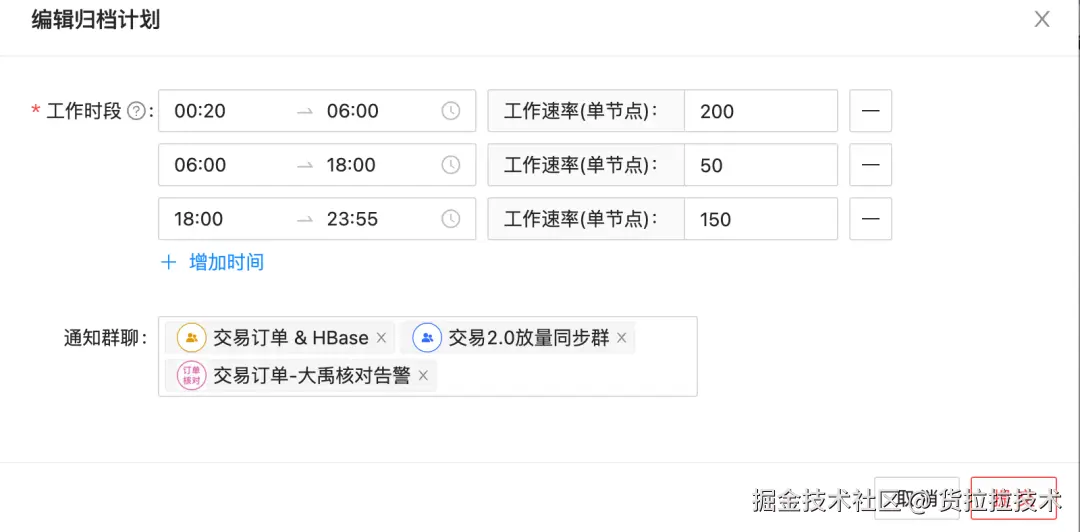
Task: Remove the third time period row
Action: (870, 219)
